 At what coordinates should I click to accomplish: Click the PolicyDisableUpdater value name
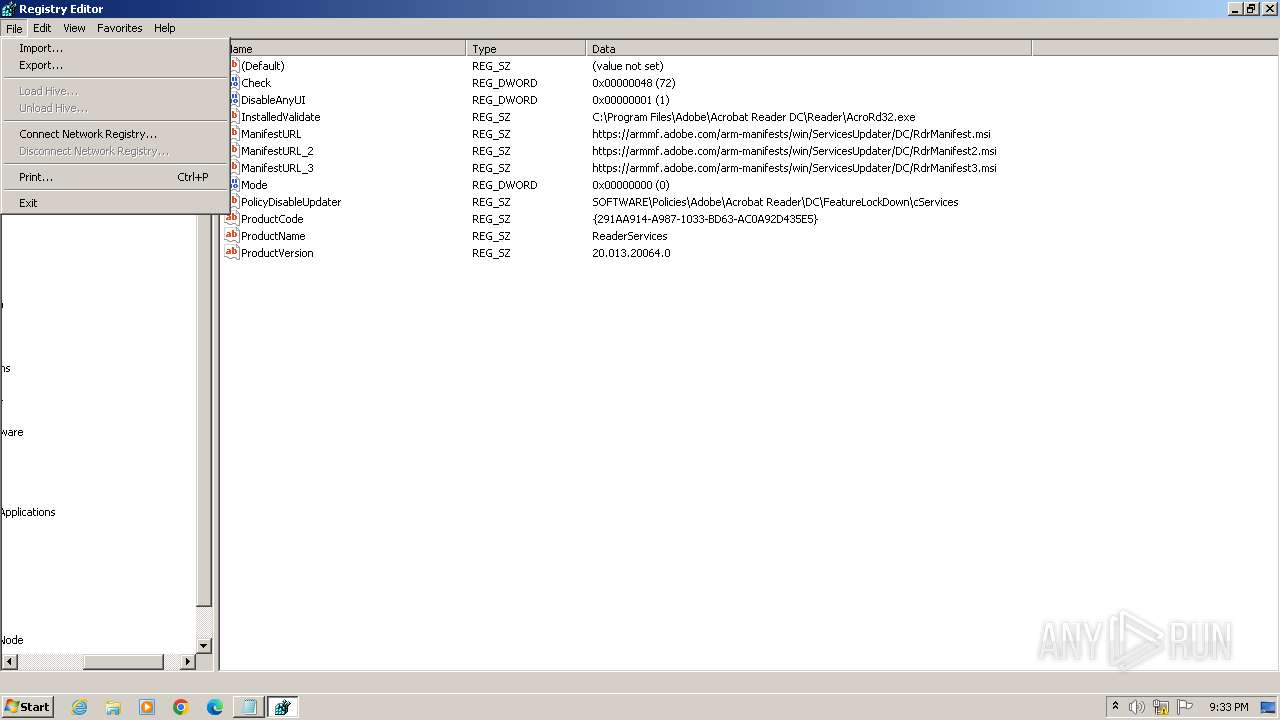pyautogui.click(x=291, y=202)
